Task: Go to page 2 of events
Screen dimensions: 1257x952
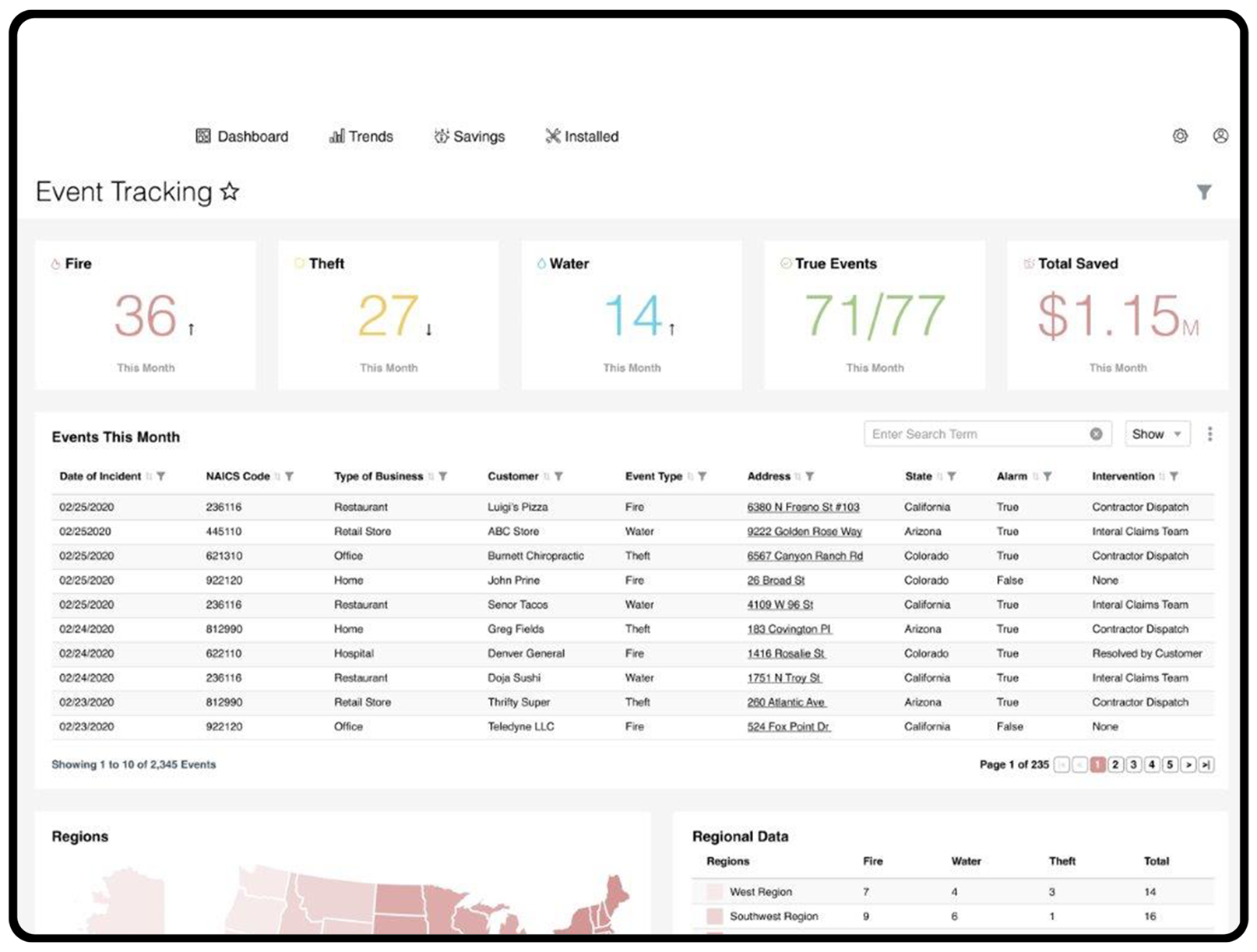Action: (x=1115, y=765)
